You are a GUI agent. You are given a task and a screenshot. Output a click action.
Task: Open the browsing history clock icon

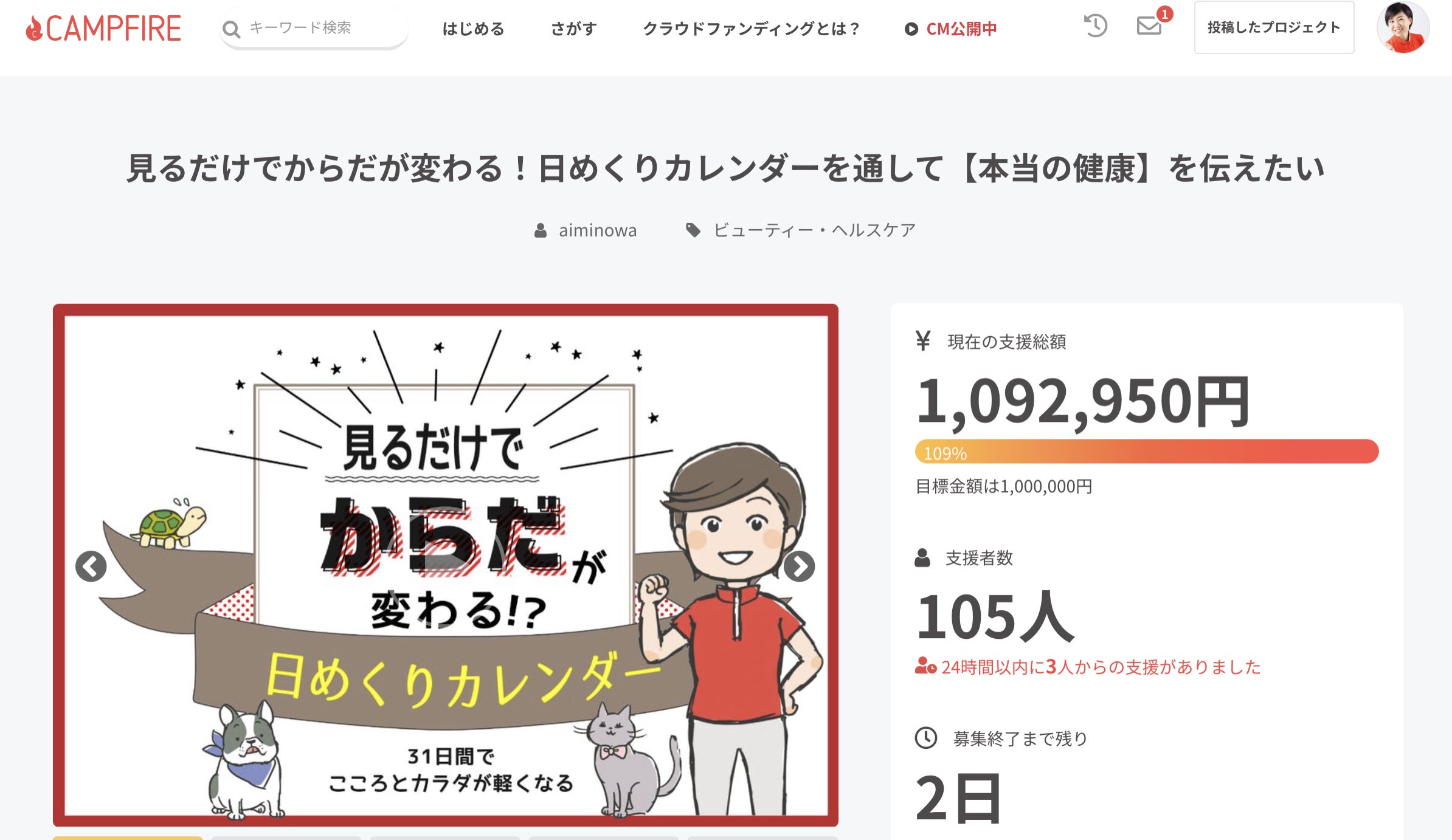tap(1096, 26)
